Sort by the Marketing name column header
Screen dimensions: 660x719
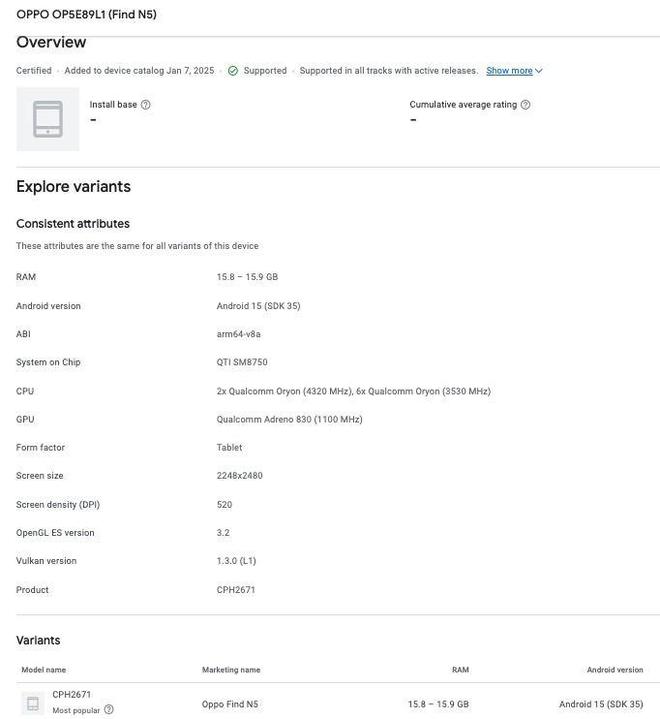231,670
